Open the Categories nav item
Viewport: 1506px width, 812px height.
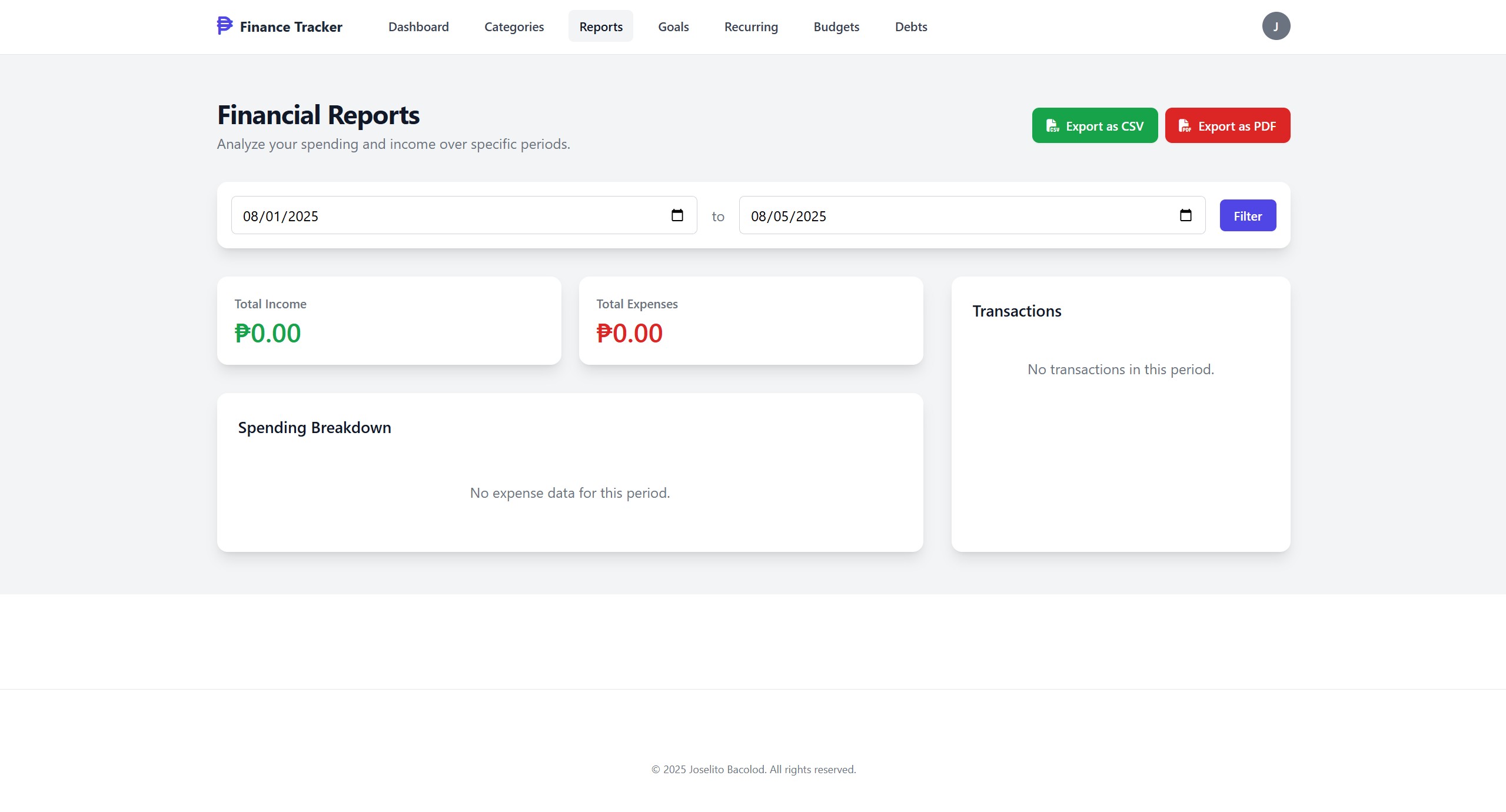coord(514,27)
